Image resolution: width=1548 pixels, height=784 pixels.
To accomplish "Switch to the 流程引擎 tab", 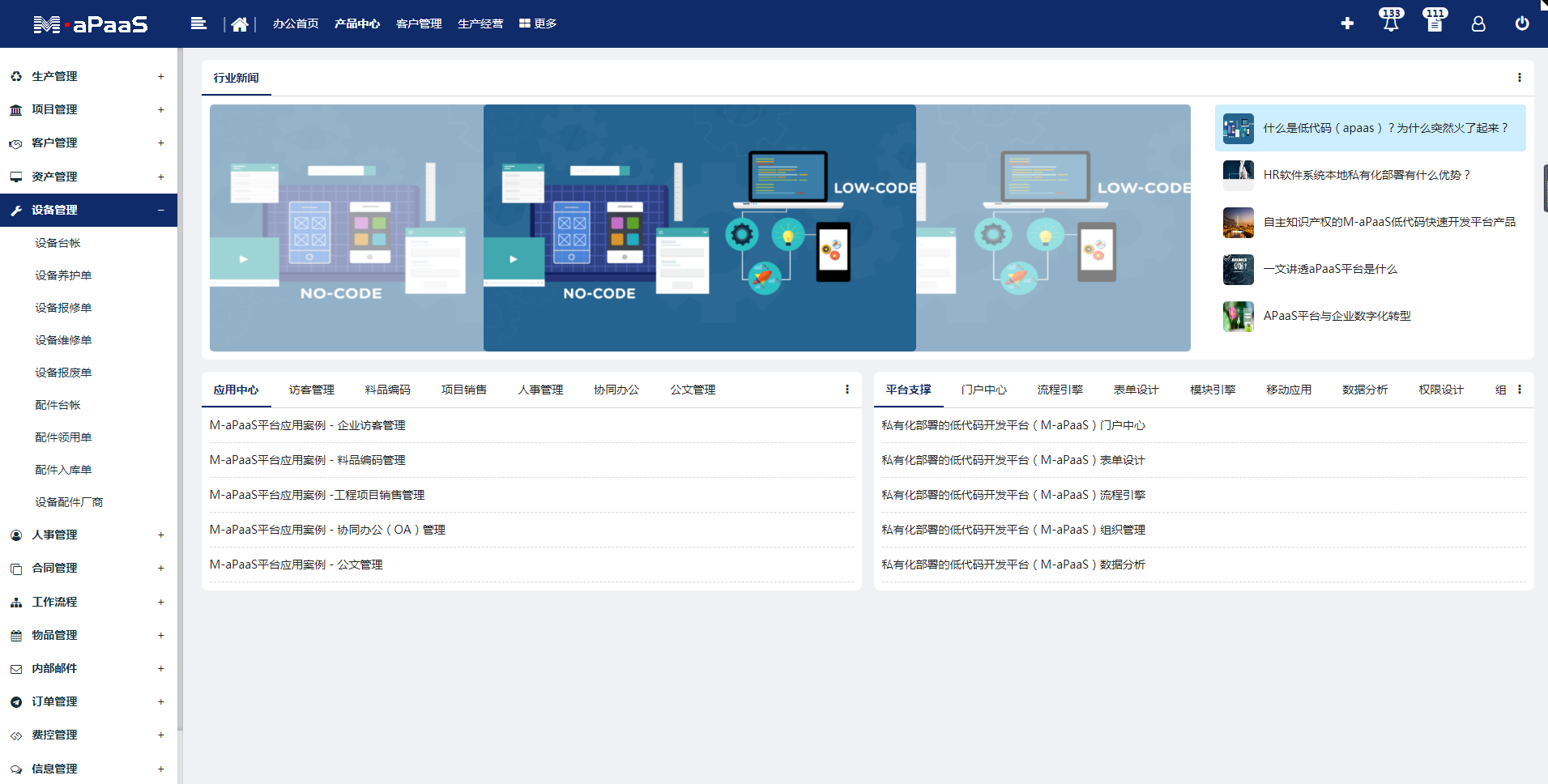I will [x=1060, y=390].
